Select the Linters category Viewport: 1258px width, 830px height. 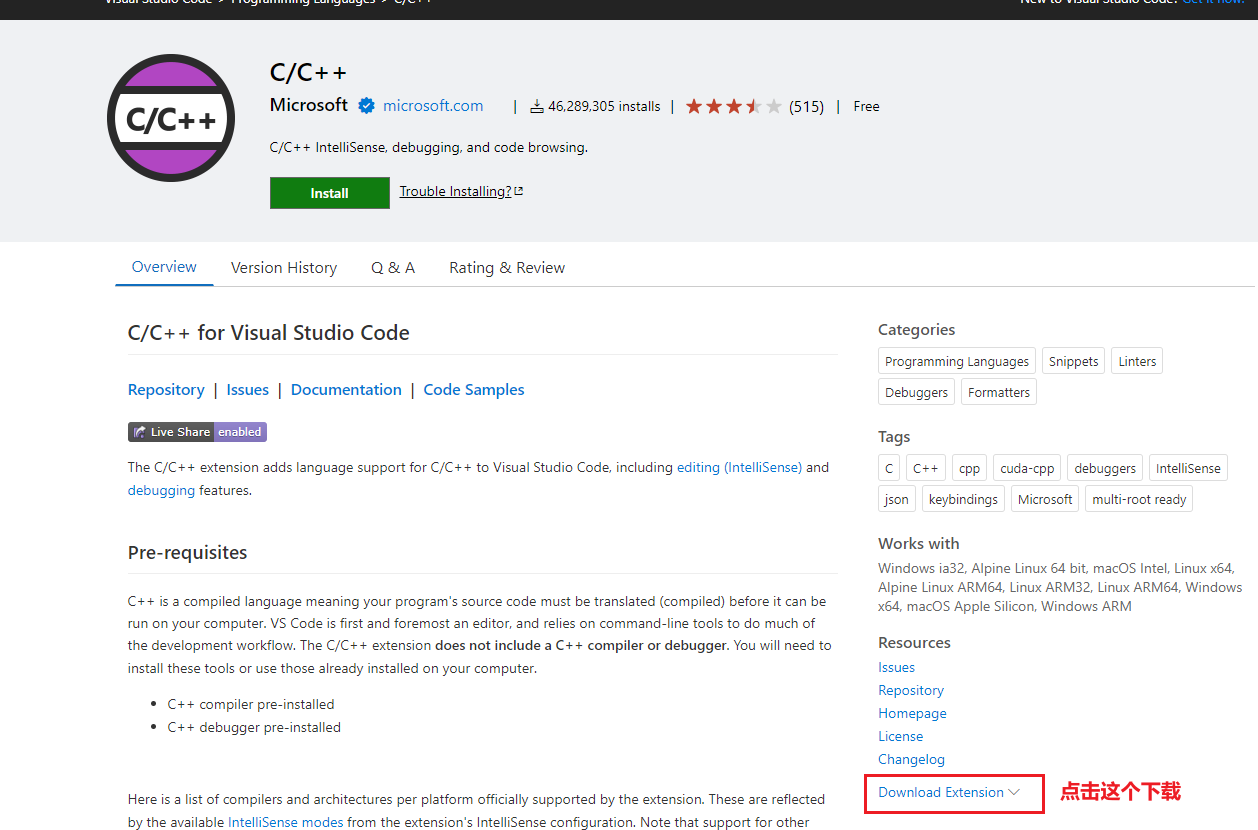coord(1137,361)
